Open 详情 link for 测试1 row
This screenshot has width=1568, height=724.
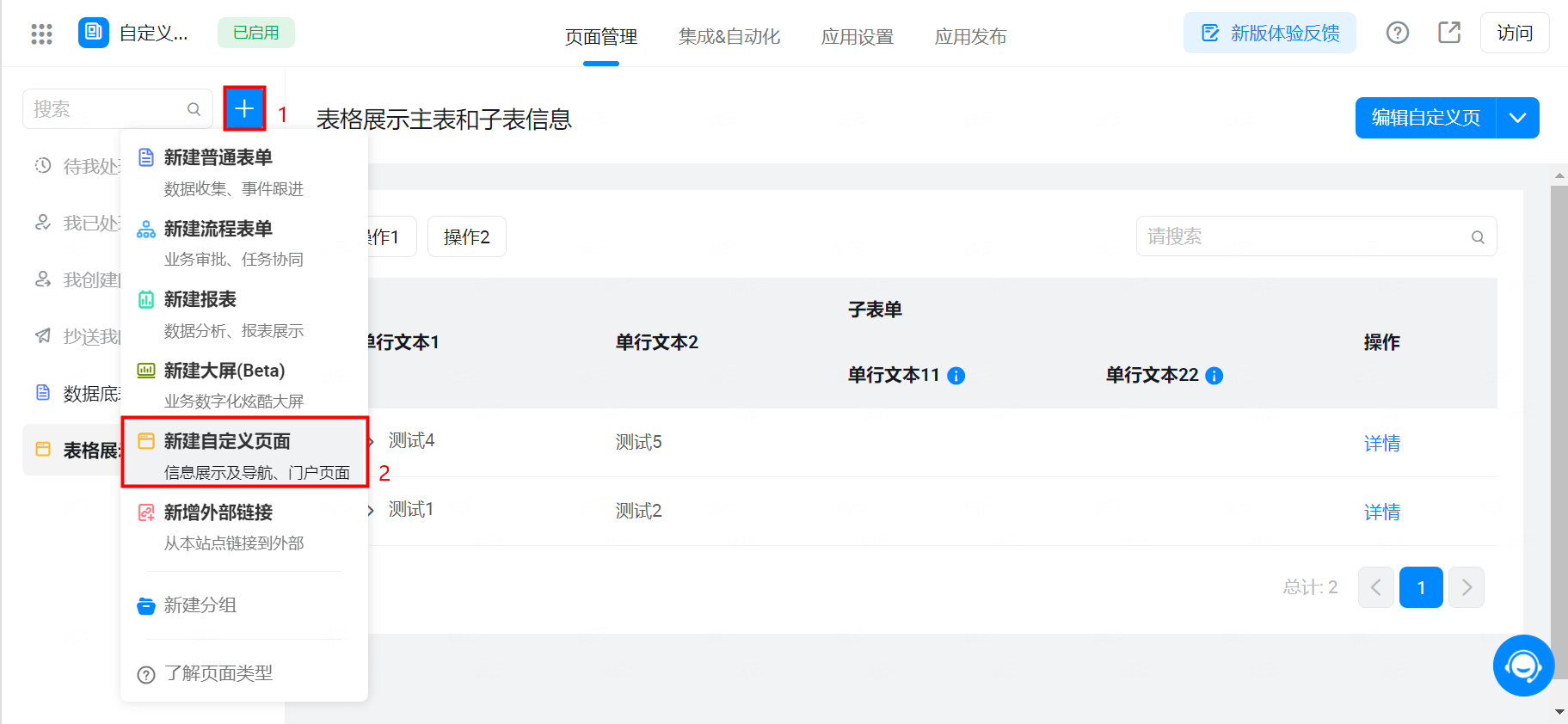pos(1382,512)
